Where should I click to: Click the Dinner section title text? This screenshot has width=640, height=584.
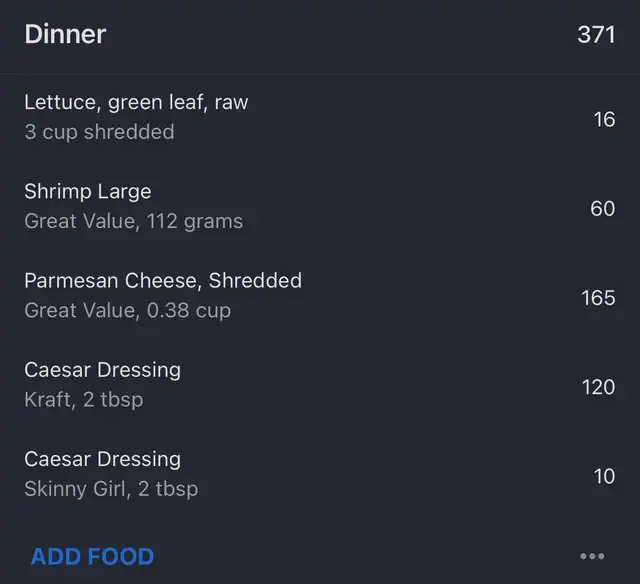65,34
